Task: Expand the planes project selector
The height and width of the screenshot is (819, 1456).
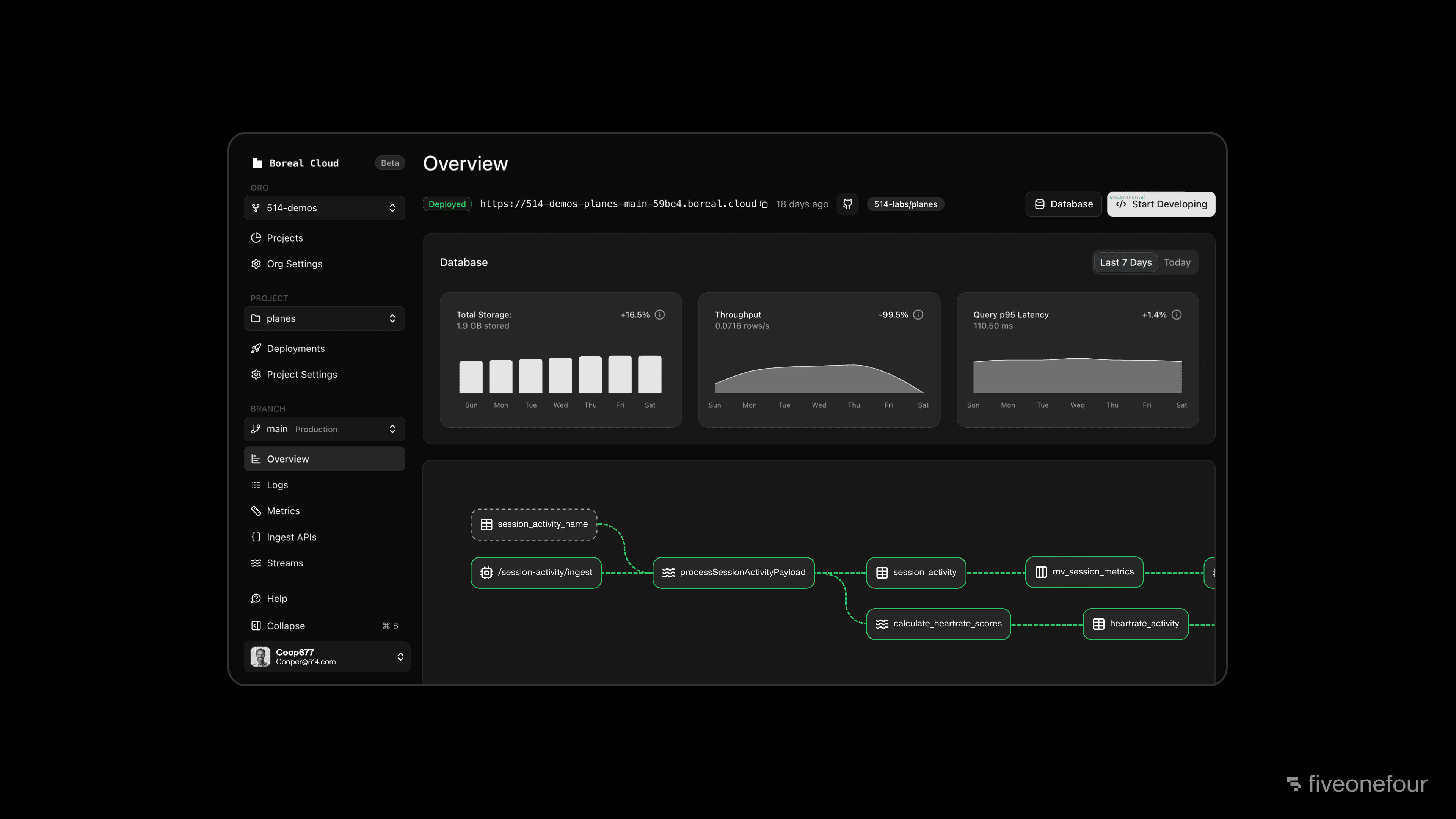Action: click(x=324, y=318)
